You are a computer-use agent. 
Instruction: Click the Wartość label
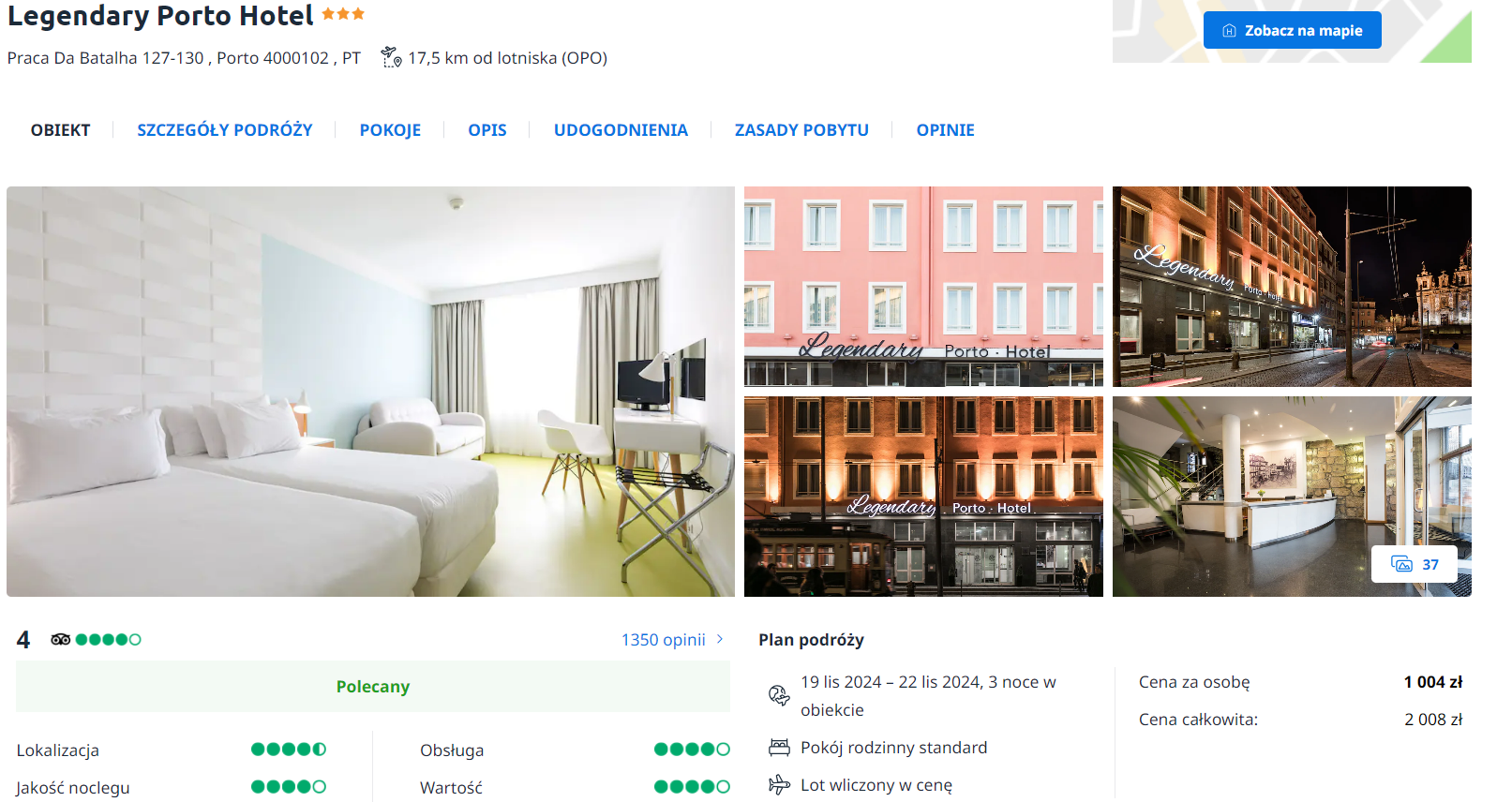(451, 788)
